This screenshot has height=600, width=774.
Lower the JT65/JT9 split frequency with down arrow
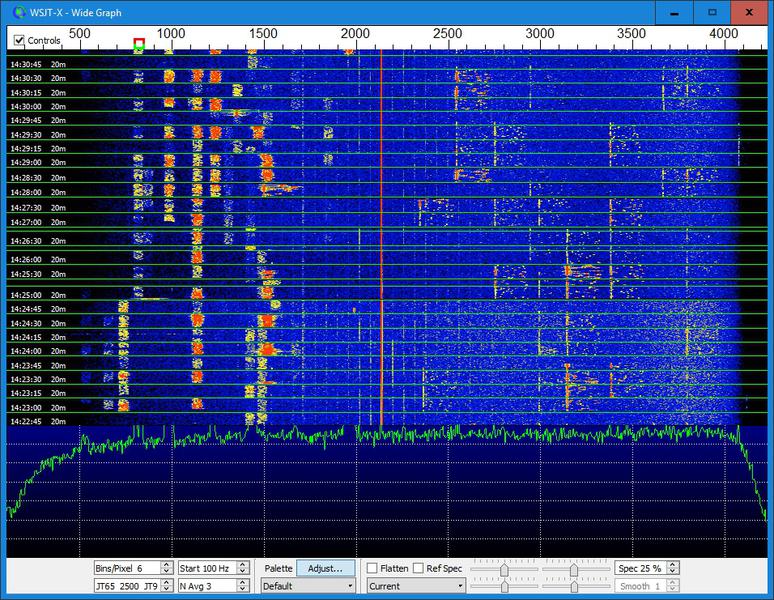pyautogui.click(x=166, y=590)
